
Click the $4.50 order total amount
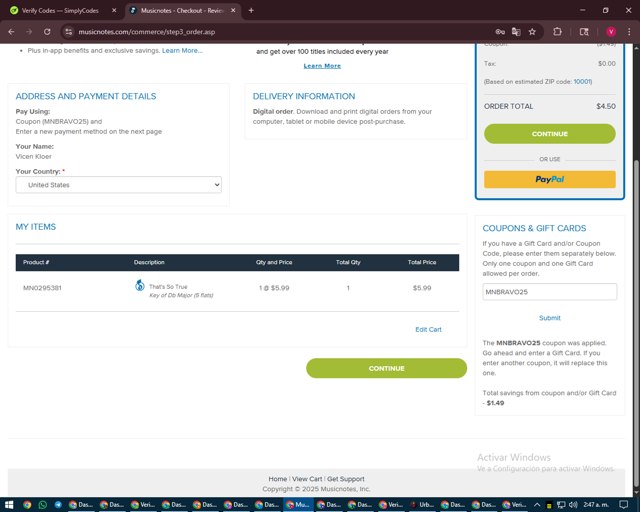click(x=606, y=106)
